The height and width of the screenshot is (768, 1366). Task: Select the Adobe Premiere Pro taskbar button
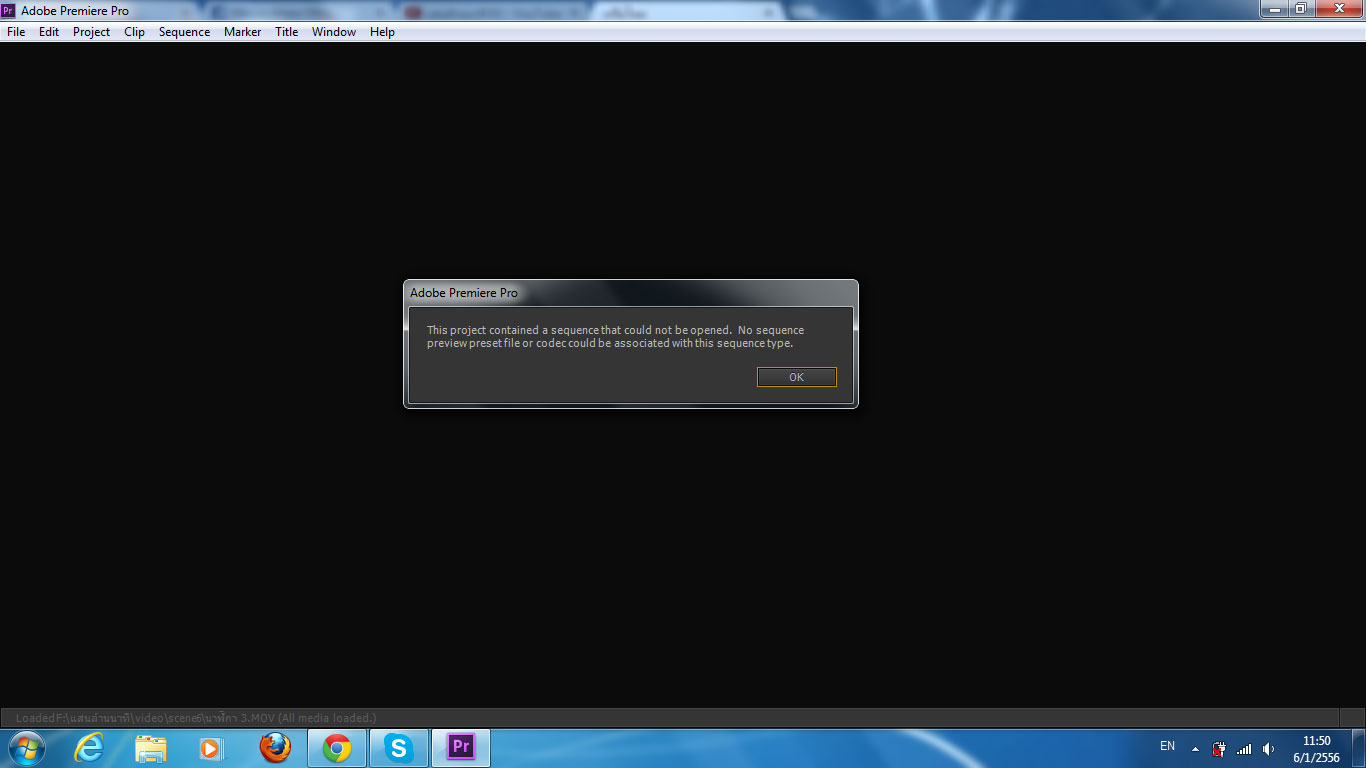pyautogui.click(x=461, y=748)
